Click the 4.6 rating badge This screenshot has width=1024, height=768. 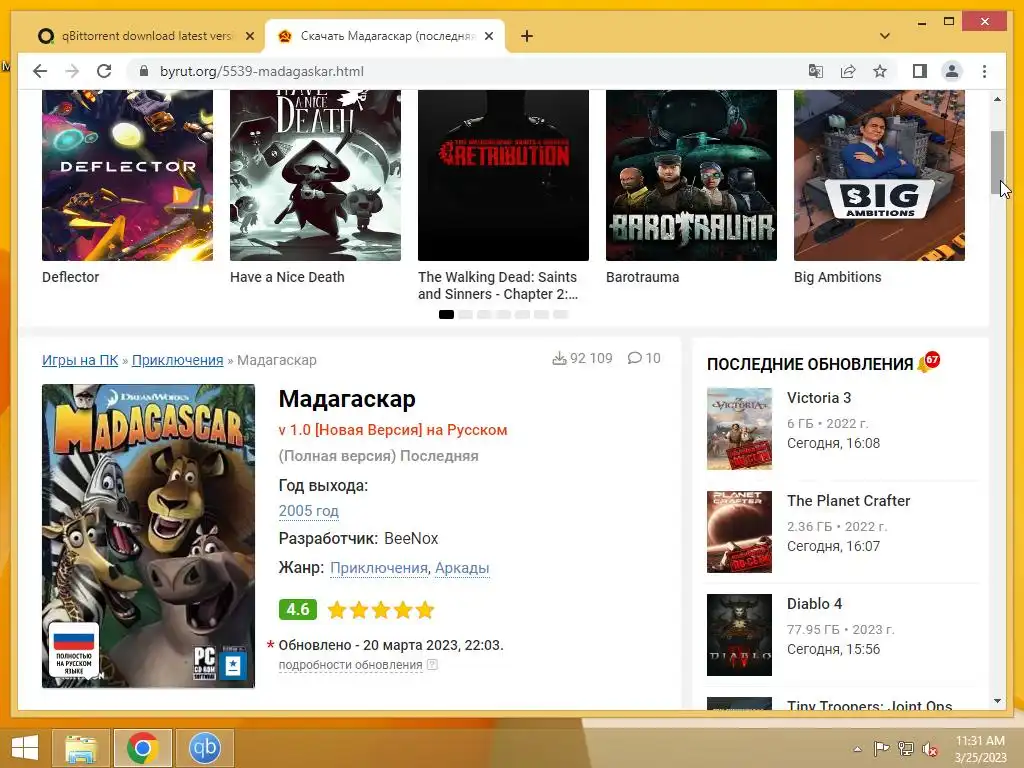pyautogui.click(x=298, y=609)
